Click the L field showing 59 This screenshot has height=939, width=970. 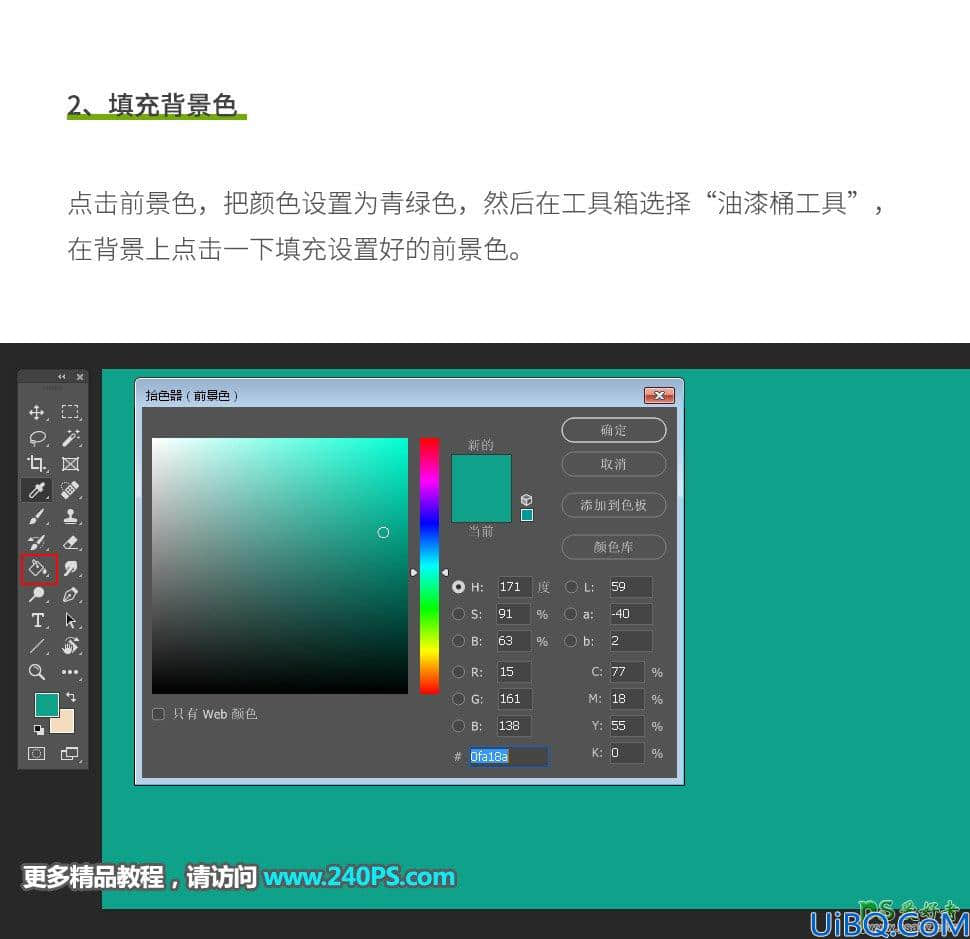(630, 586)
